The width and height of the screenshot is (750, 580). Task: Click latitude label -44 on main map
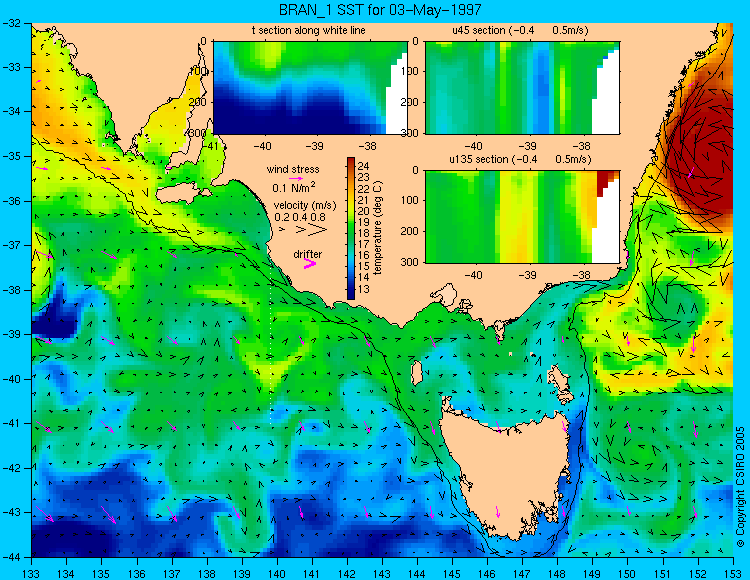pos(13,557)
